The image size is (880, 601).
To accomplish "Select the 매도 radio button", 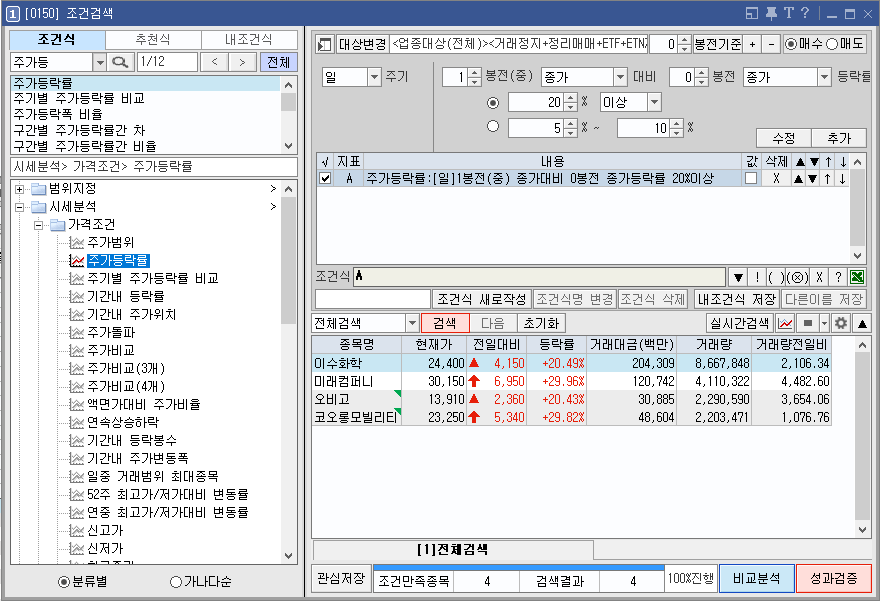I will click(832, 44).
